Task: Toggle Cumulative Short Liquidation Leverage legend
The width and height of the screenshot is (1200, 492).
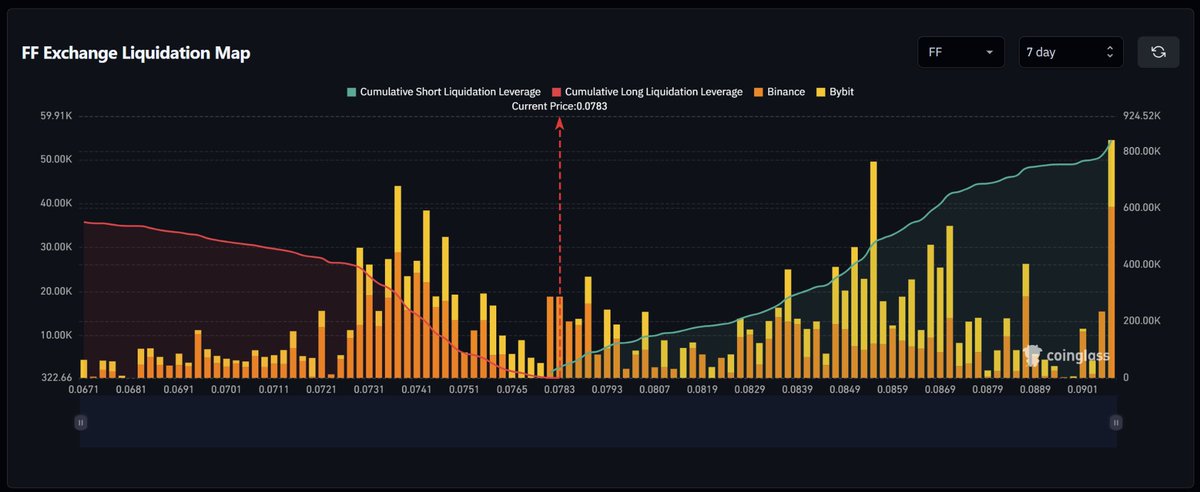Action: point(444,92)
